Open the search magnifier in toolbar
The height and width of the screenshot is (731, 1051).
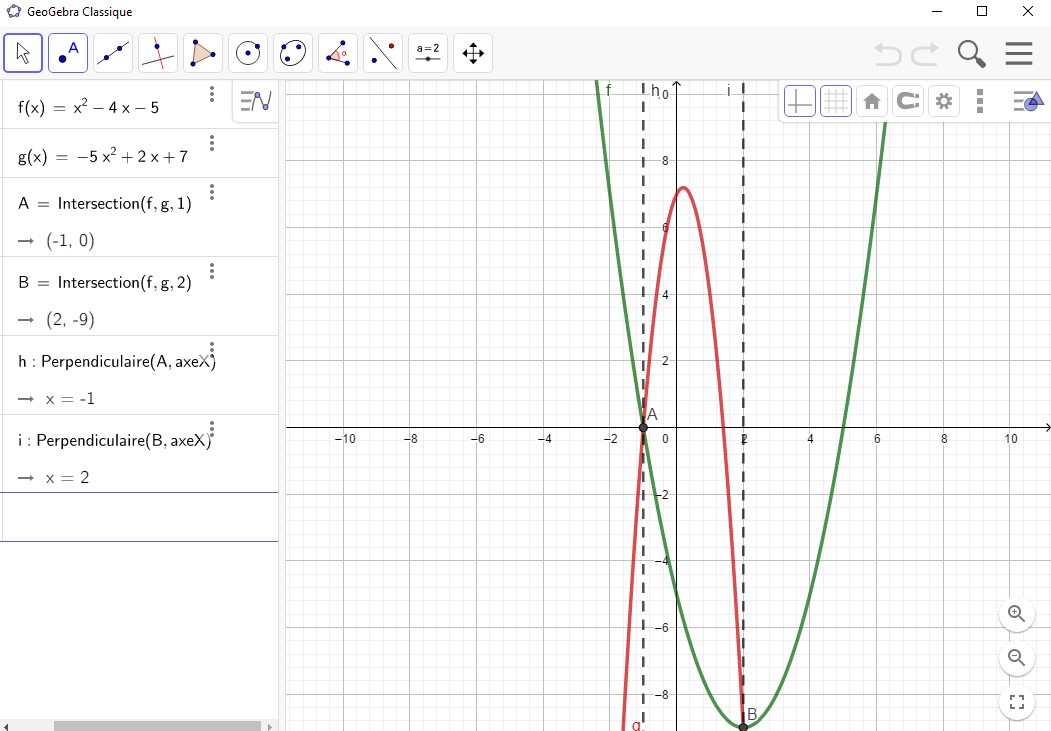(x=971, y=54)
